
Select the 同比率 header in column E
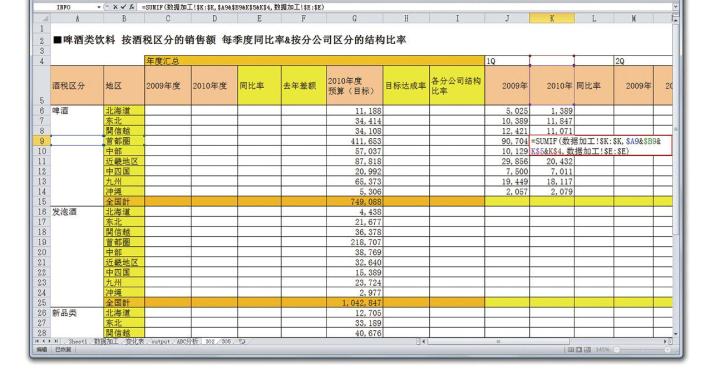(259, 85)
